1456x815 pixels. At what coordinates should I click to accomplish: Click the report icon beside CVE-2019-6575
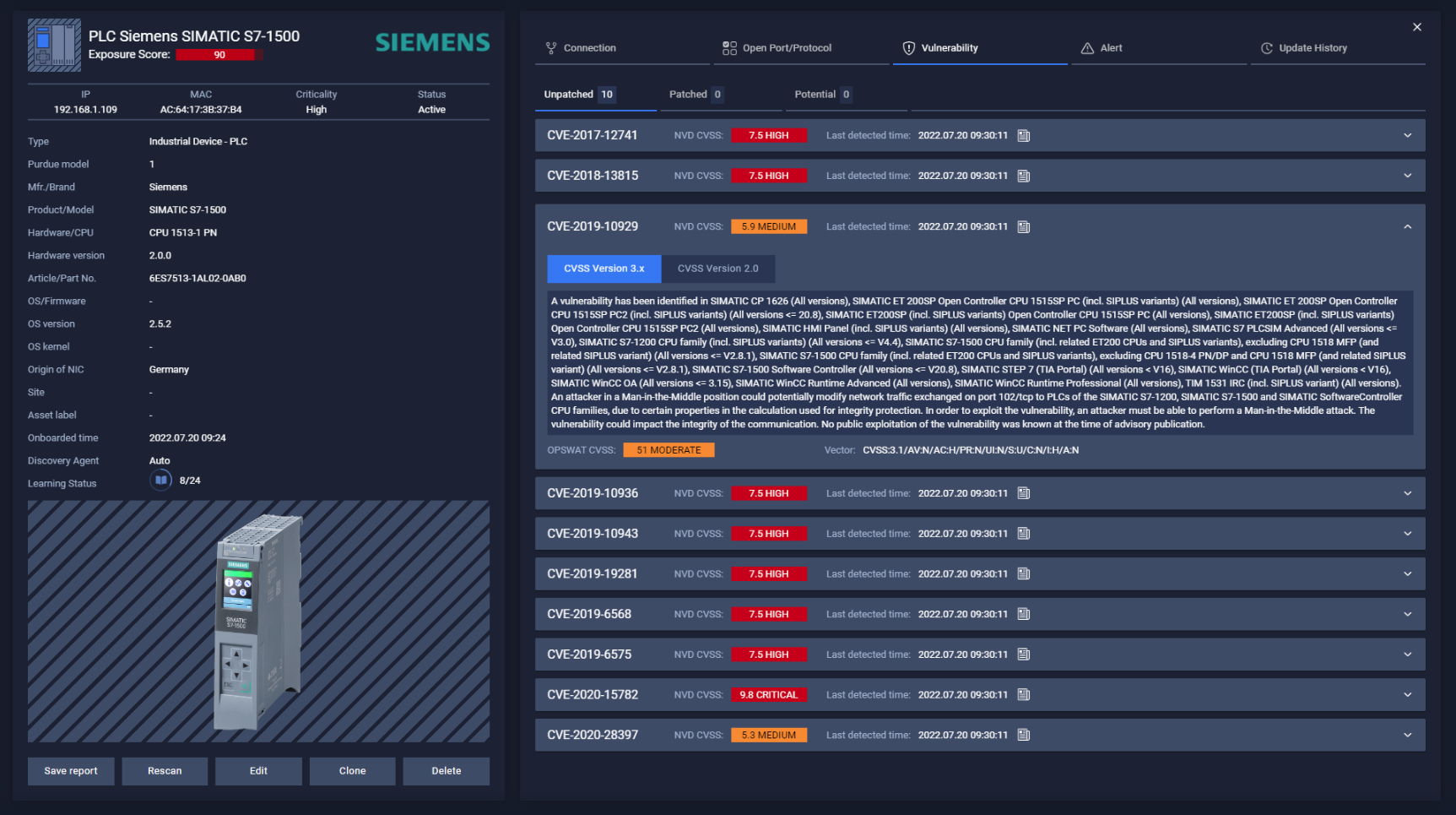click(x=1024, y=655)
